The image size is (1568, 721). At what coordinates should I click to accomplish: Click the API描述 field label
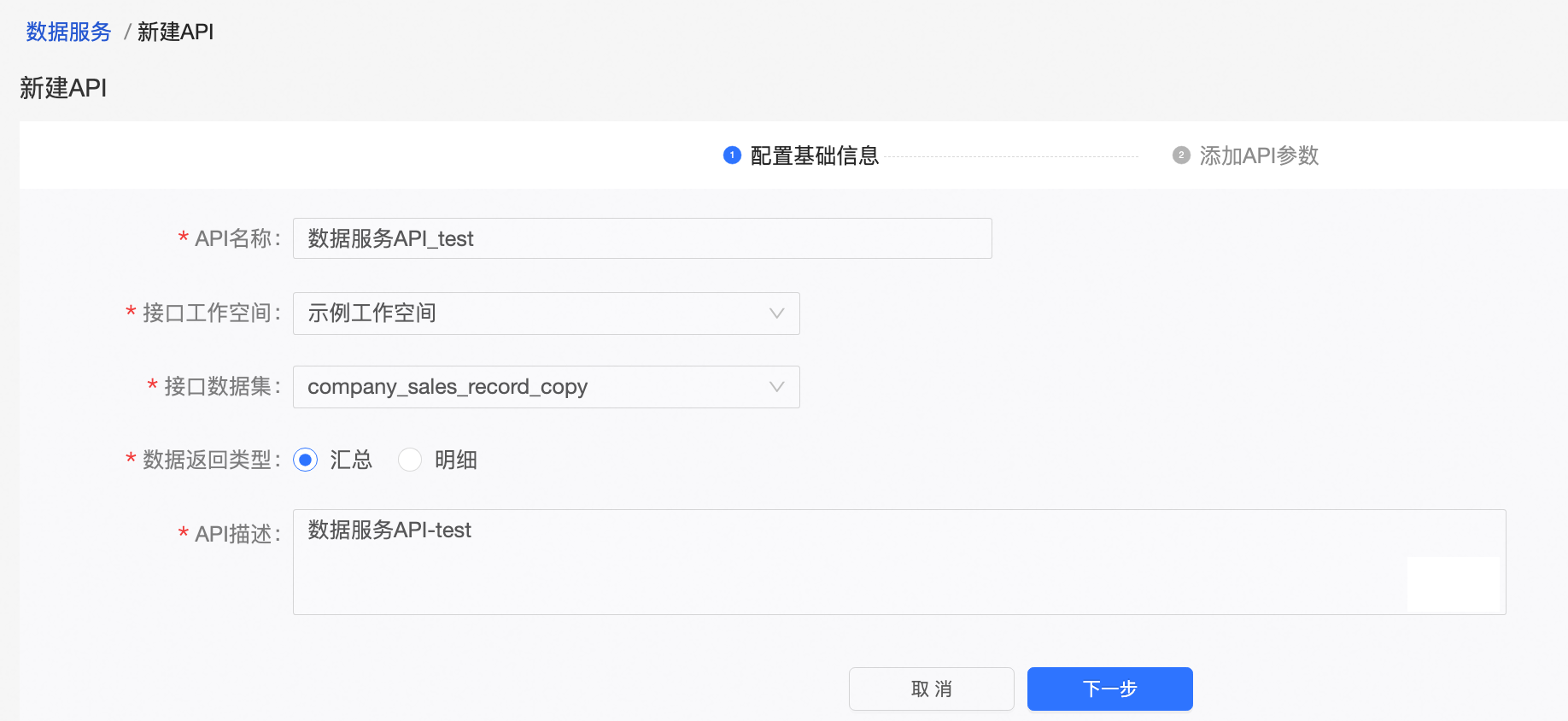(x=237, y=534)
